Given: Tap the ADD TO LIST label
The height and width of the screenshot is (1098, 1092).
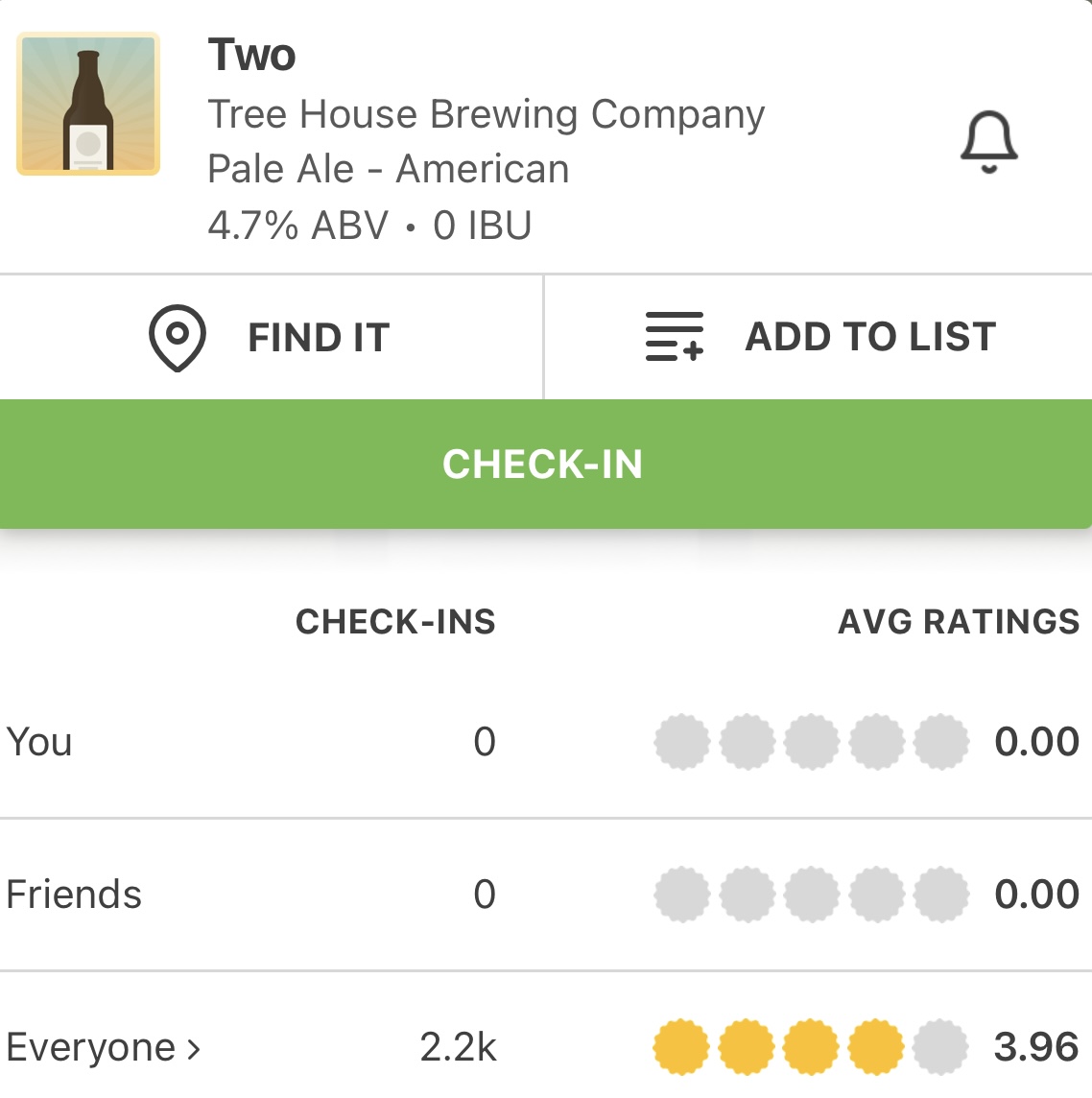Looking at the screenshot, I should click(870, 337).
